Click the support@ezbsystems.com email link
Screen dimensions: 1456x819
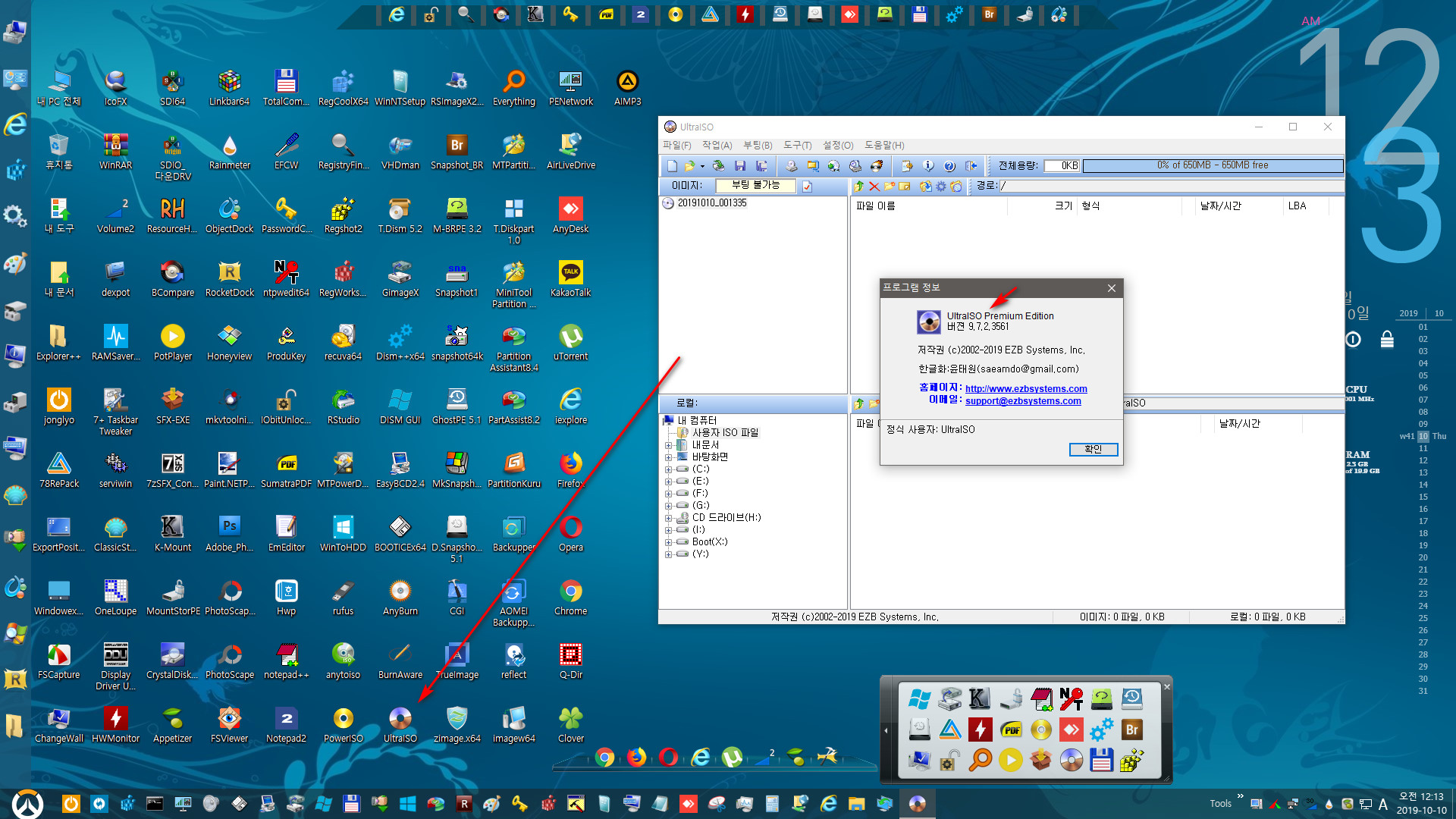coord(1023,401)
